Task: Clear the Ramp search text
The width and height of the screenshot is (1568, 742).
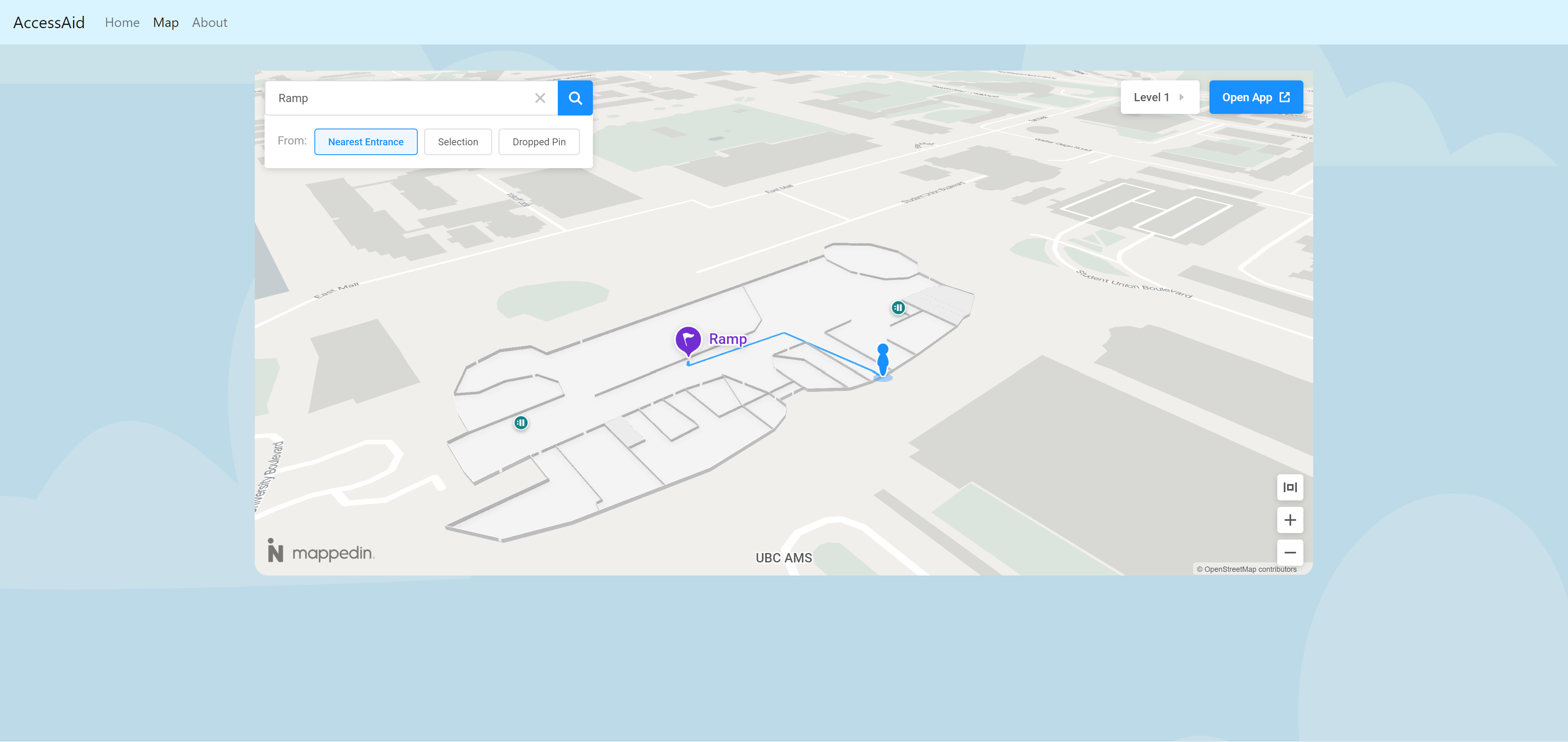Action: click(539, 98)
